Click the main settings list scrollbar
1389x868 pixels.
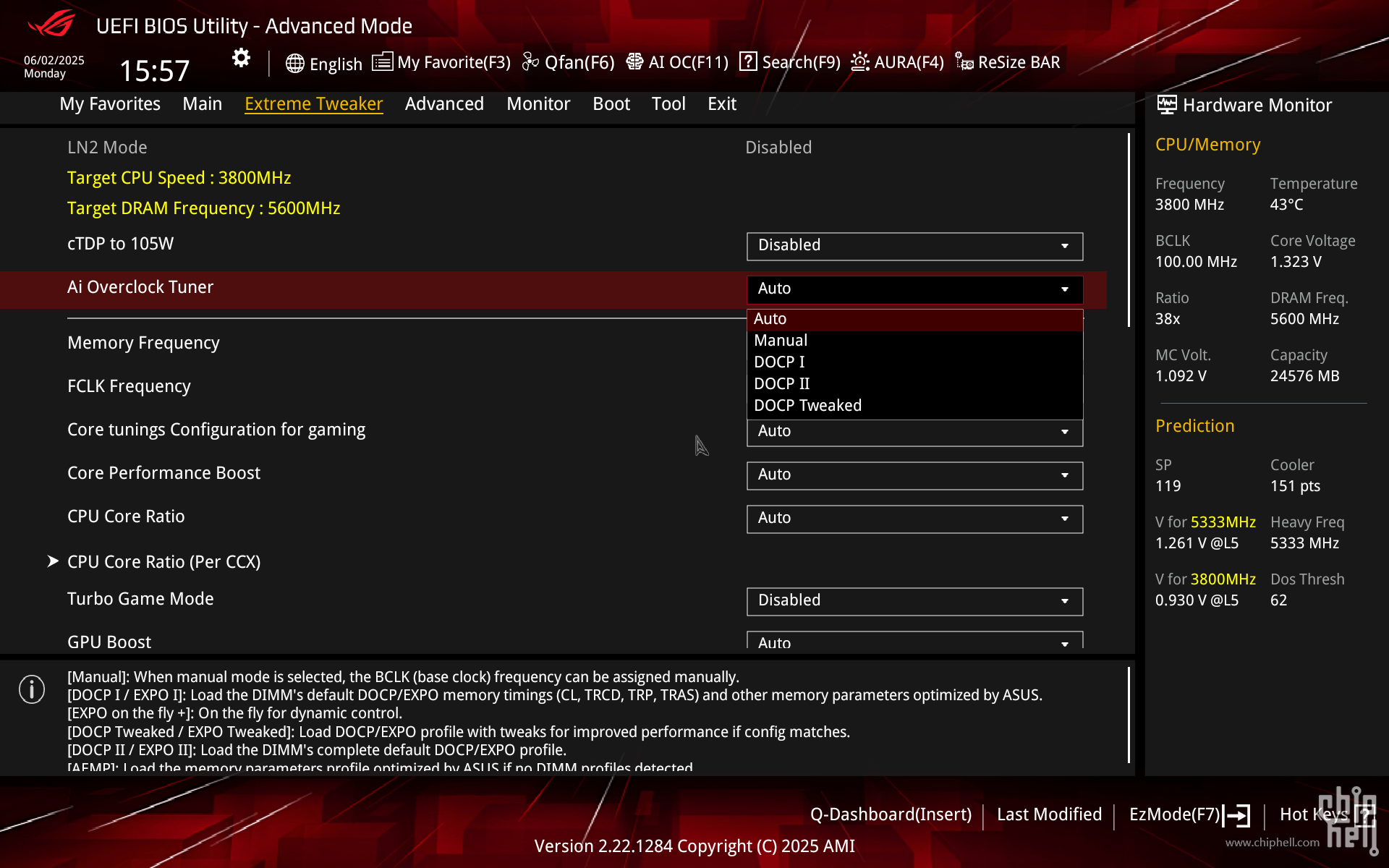pyautogui.click(x=1129, y=230)
